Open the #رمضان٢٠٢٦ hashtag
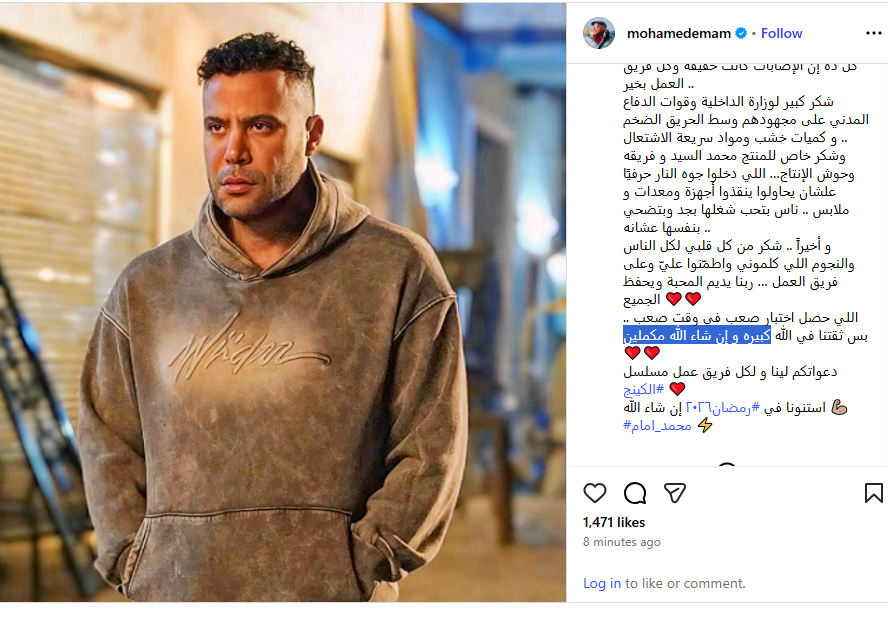 723,407
